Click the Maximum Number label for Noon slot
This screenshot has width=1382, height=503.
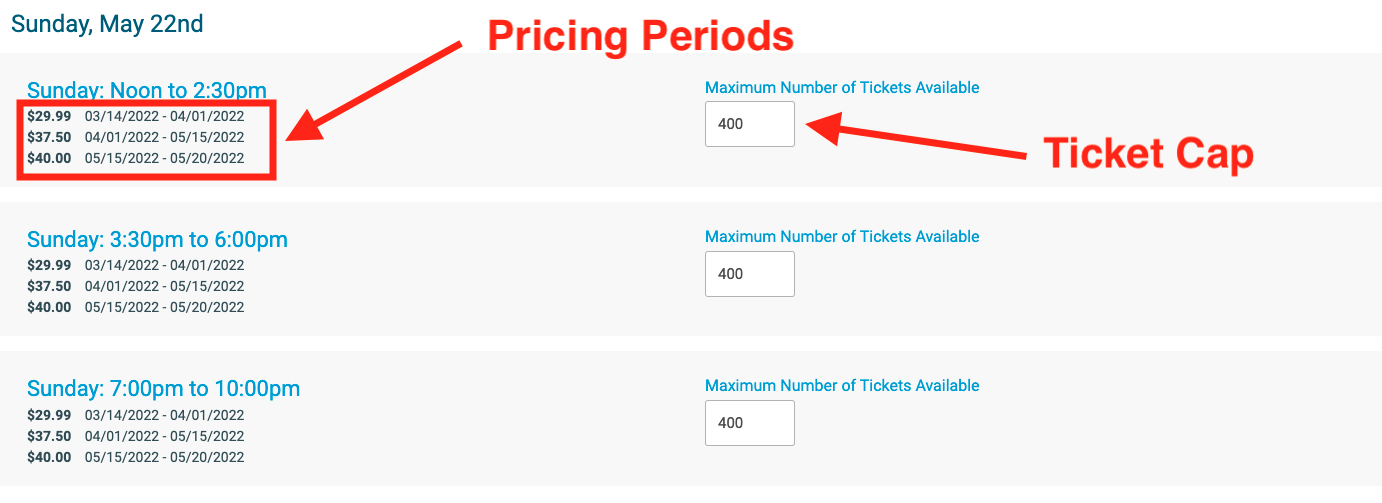841,88
